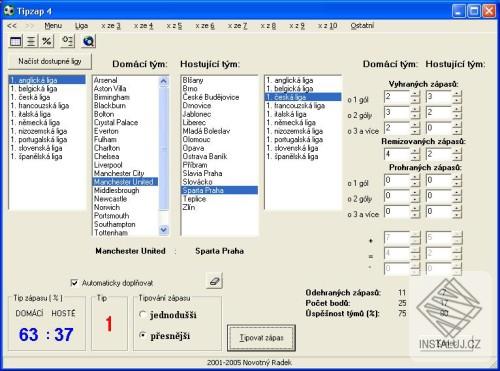Click the options list toolbar icon
This screenshot has width=500, height=371.
coord(67,41)
